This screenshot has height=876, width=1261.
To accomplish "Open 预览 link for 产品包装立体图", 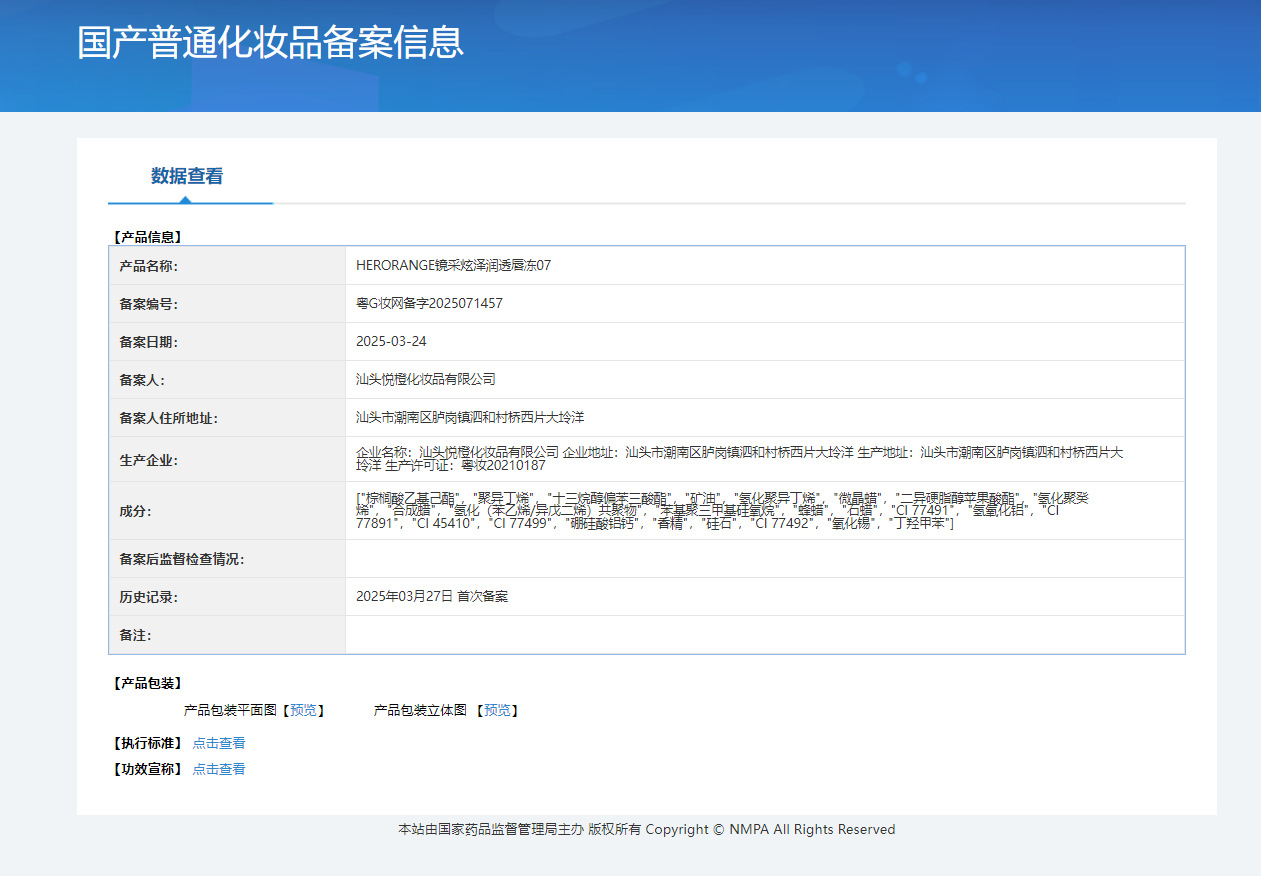I will click(x=497, y=710).
